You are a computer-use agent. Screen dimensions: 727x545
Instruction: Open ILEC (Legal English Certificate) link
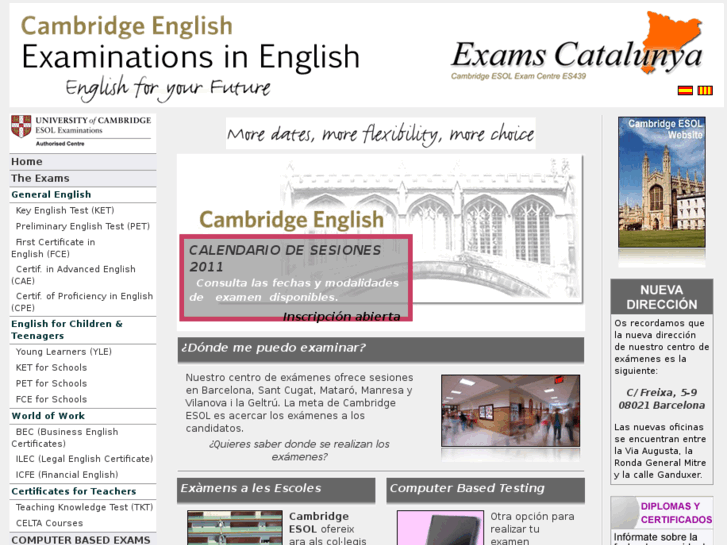click(84, 459)
